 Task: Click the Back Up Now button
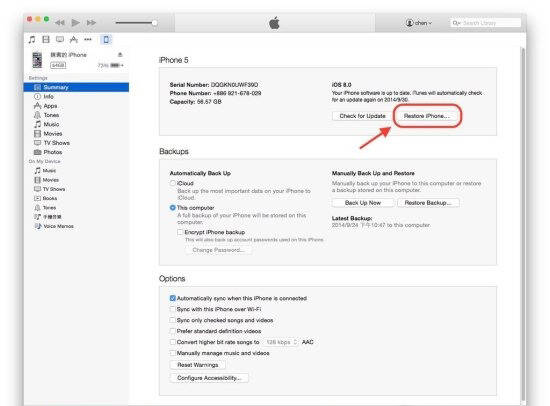pyautogui.click(x=363, y=203)
